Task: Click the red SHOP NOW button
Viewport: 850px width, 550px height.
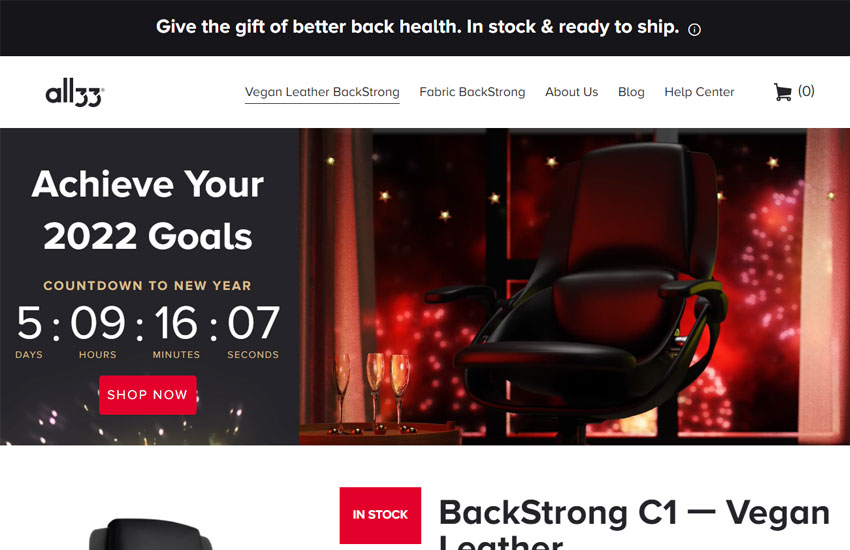Action: [x=147, y=394]
